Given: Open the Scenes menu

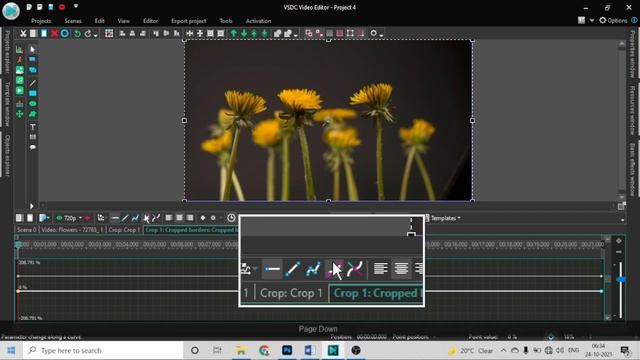Looking at the screenshot, I should point(73,21).
